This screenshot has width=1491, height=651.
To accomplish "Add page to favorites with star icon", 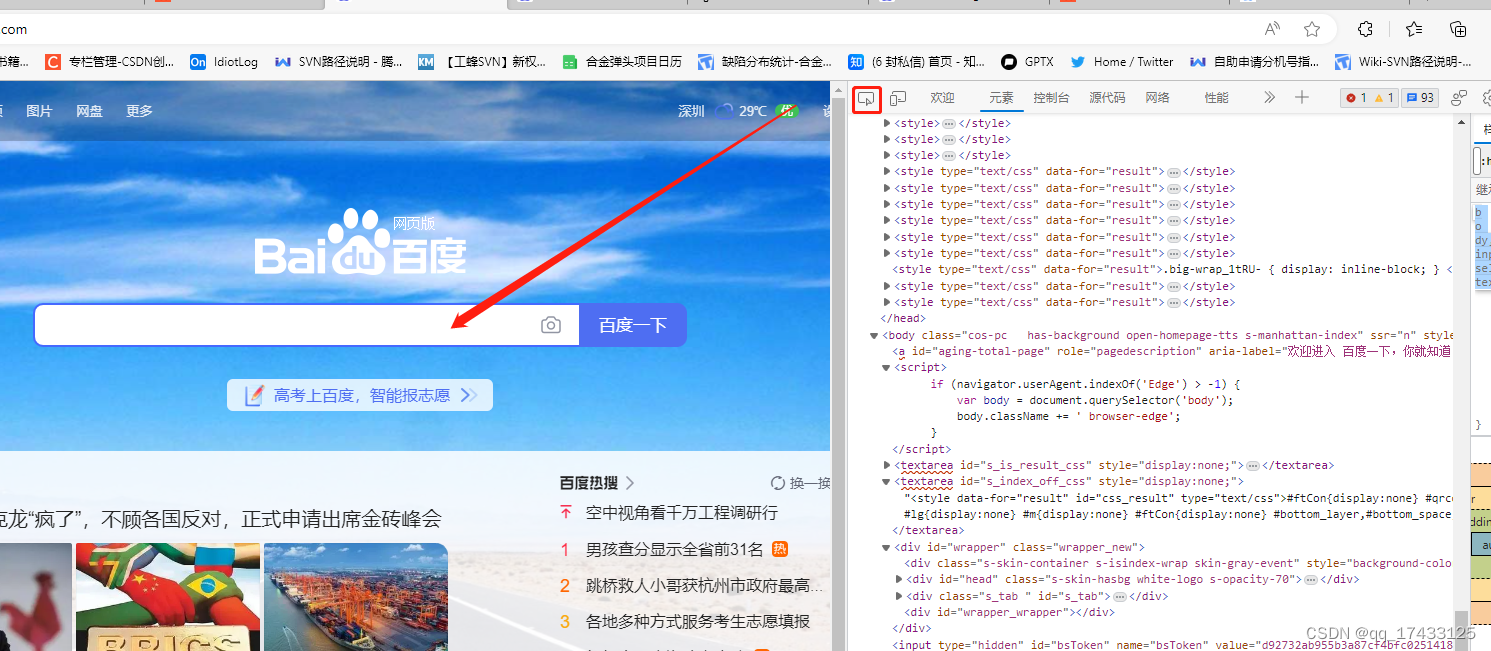I will tap(1312, 29).
